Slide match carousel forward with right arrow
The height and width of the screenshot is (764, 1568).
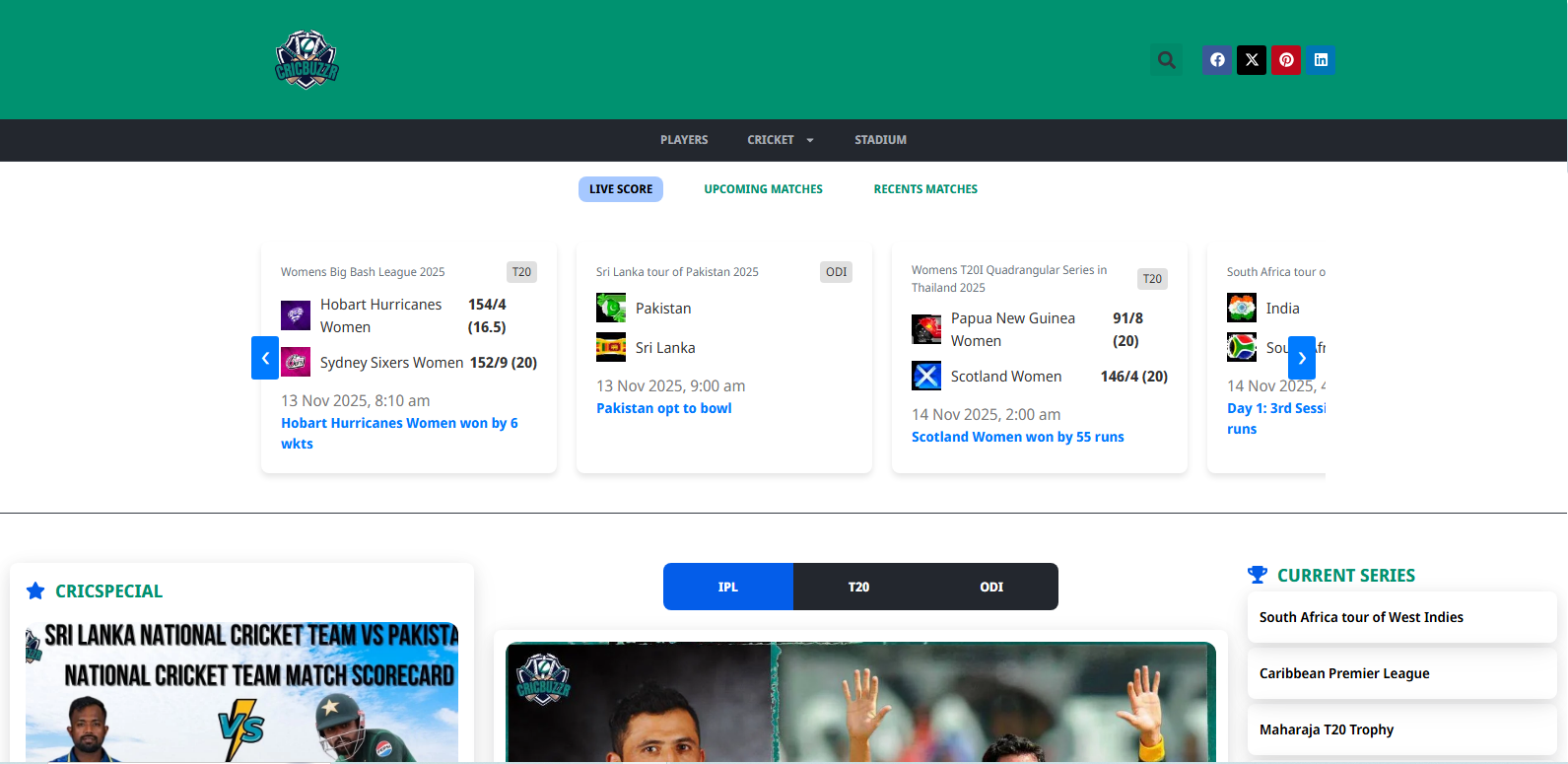[1302, 358]
